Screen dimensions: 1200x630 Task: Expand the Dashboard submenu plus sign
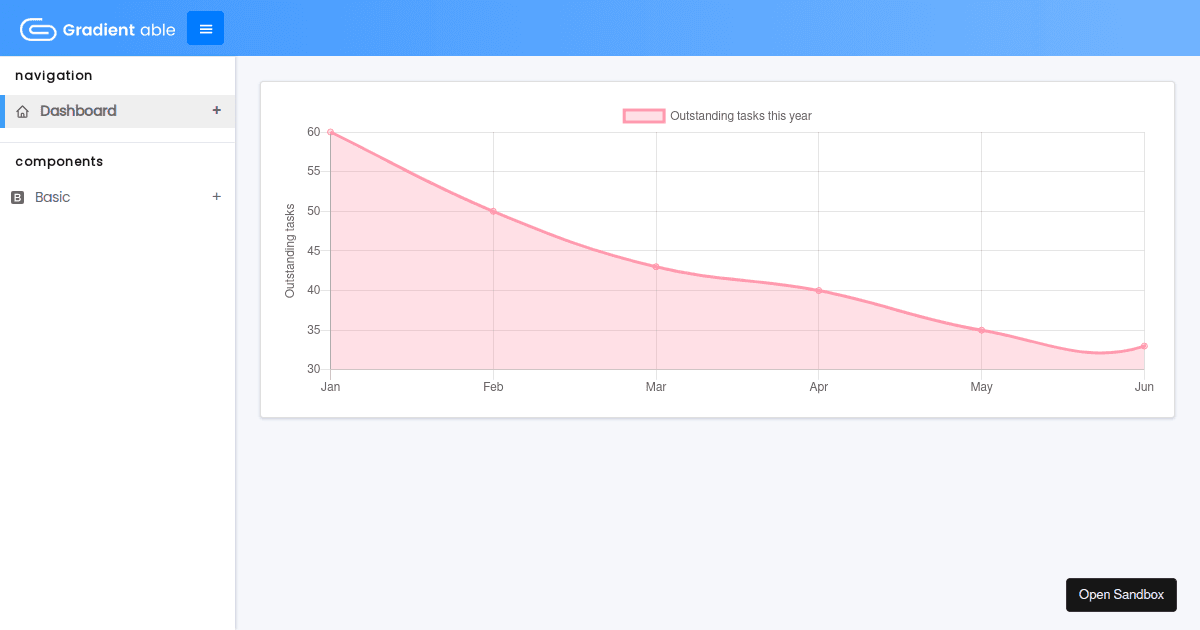[216, 110]
